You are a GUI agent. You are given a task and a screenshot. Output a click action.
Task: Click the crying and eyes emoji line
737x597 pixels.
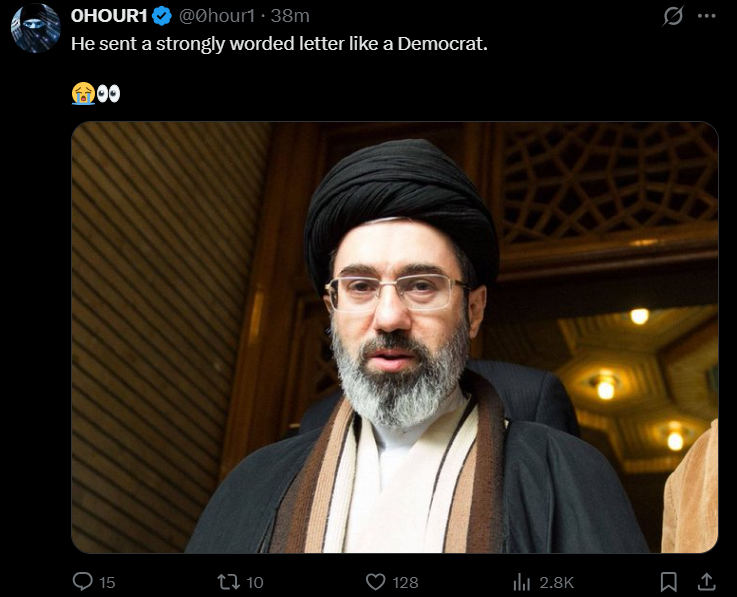pos(96,94)
